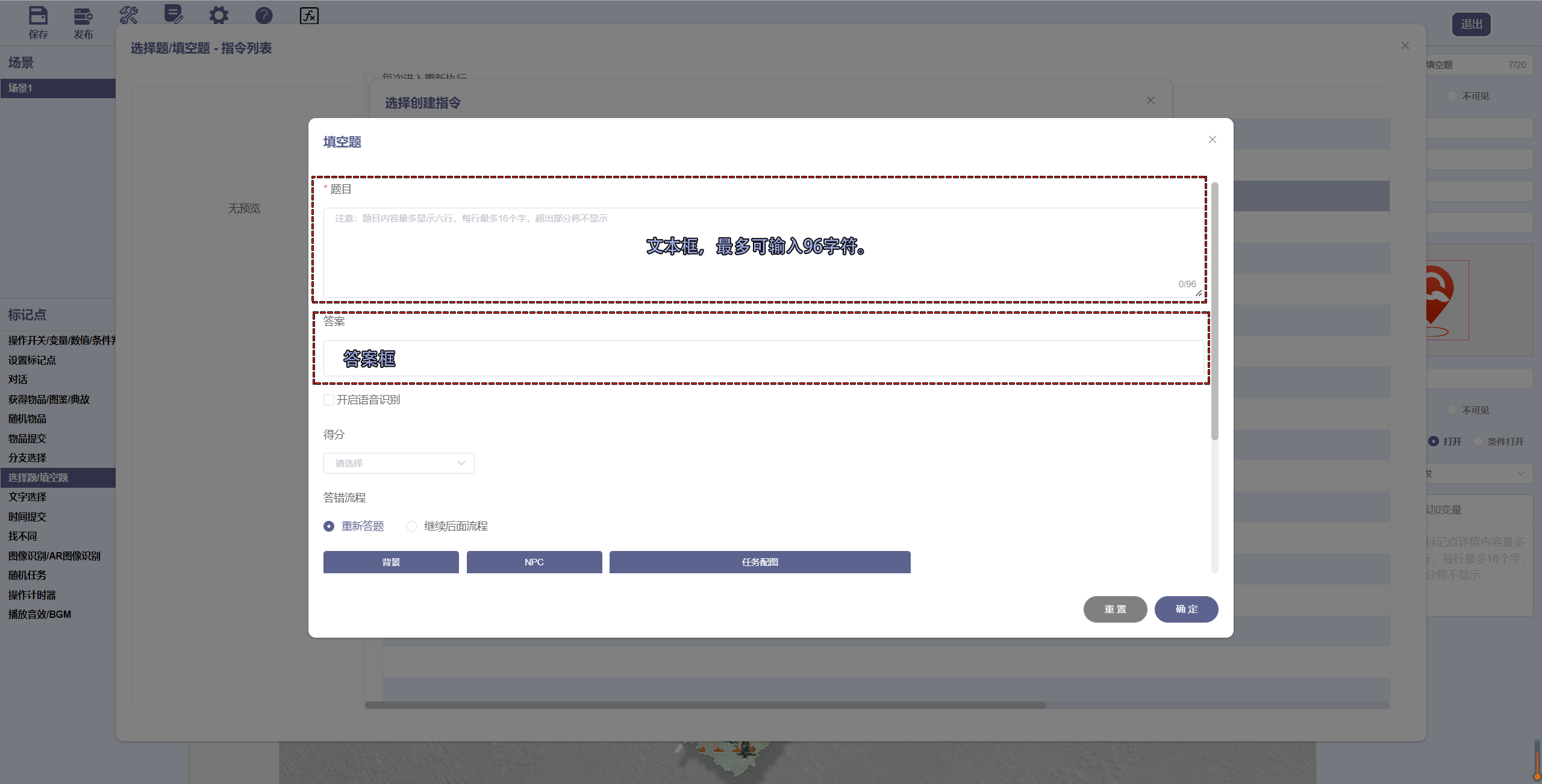This screenshot has height=784, width=1542.
Task: Select 文字选择 in the left sidebar
Action: pos(27,497)
